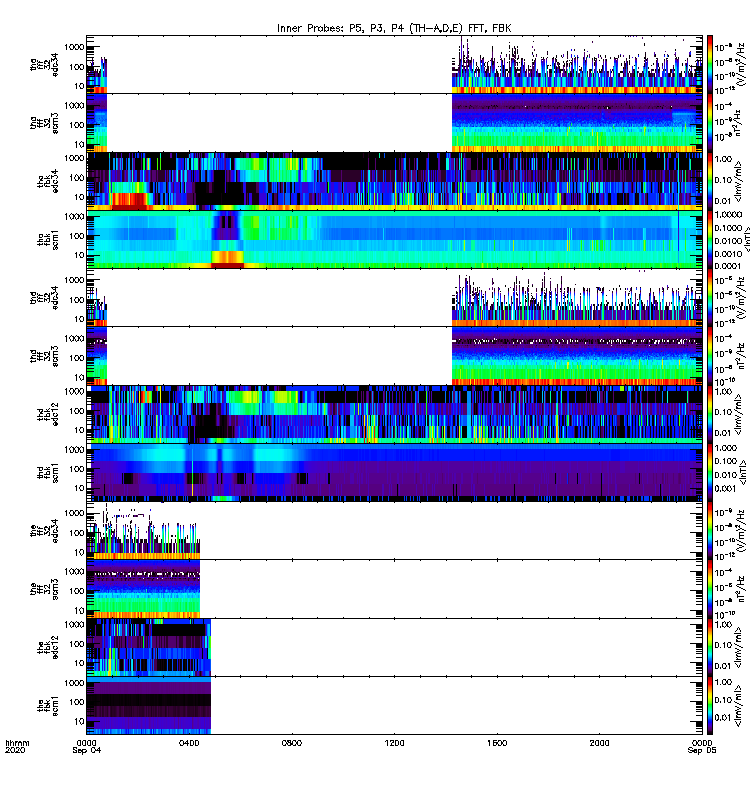Click the color bar beside the the fbk edc12 panel
This screenshot has height=800, width=750.
coord(710,647)
